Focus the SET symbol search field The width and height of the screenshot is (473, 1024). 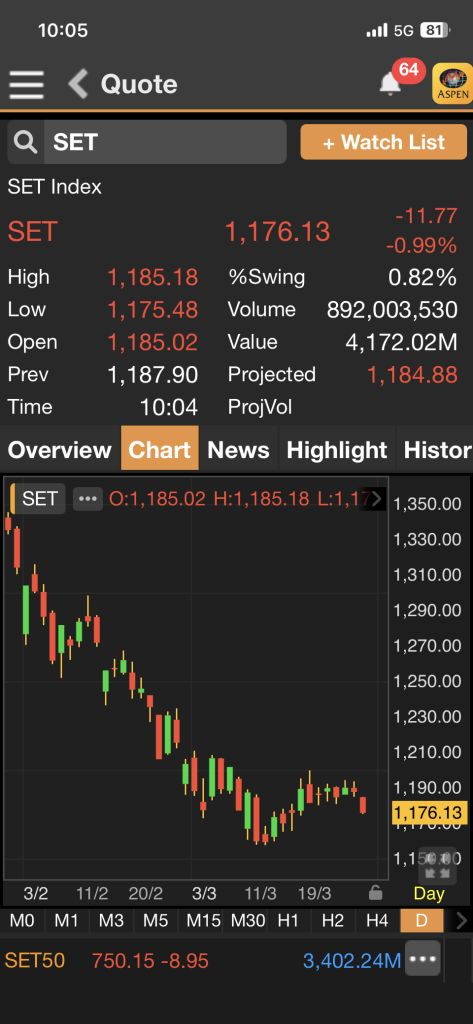(x=165, y=142)
